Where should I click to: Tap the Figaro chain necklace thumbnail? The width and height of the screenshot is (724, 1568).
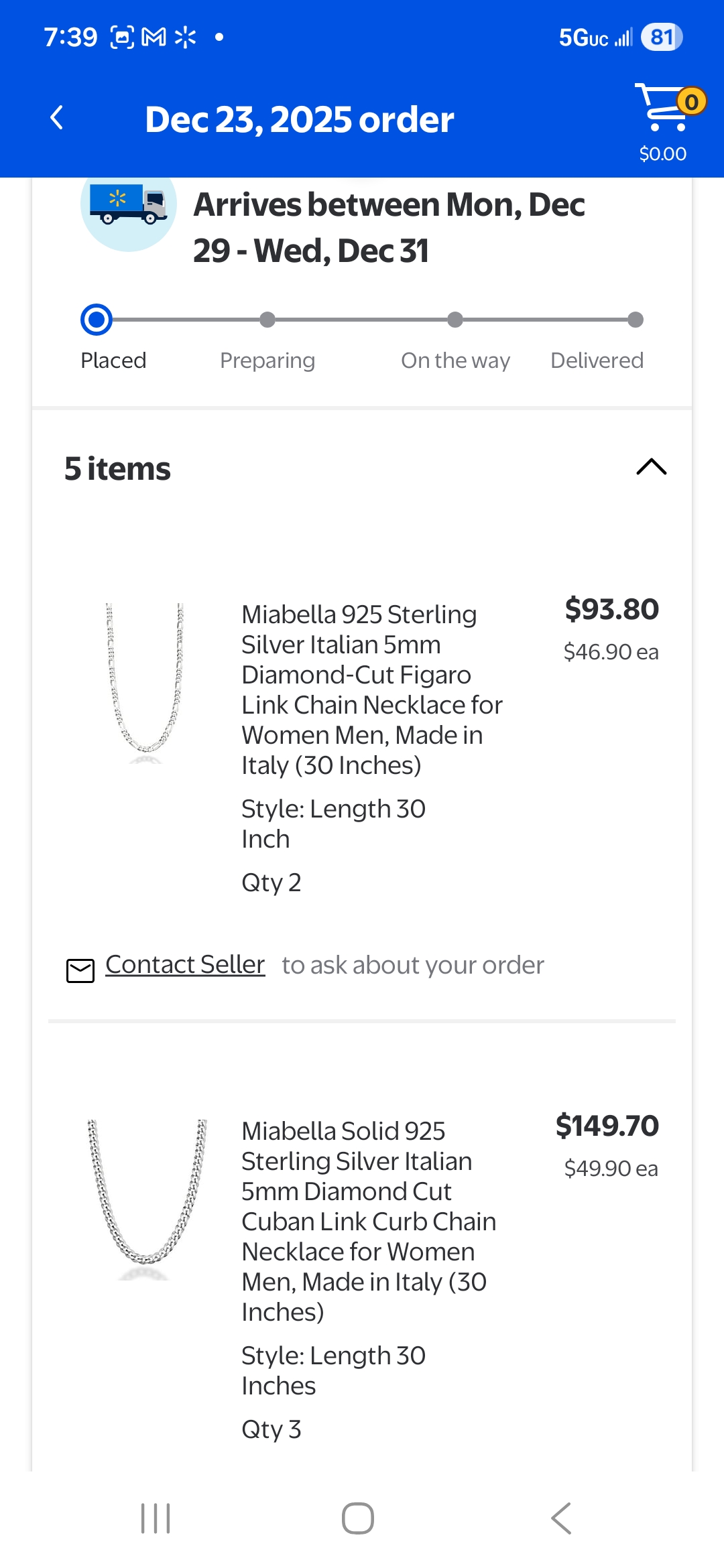(145, 682)
